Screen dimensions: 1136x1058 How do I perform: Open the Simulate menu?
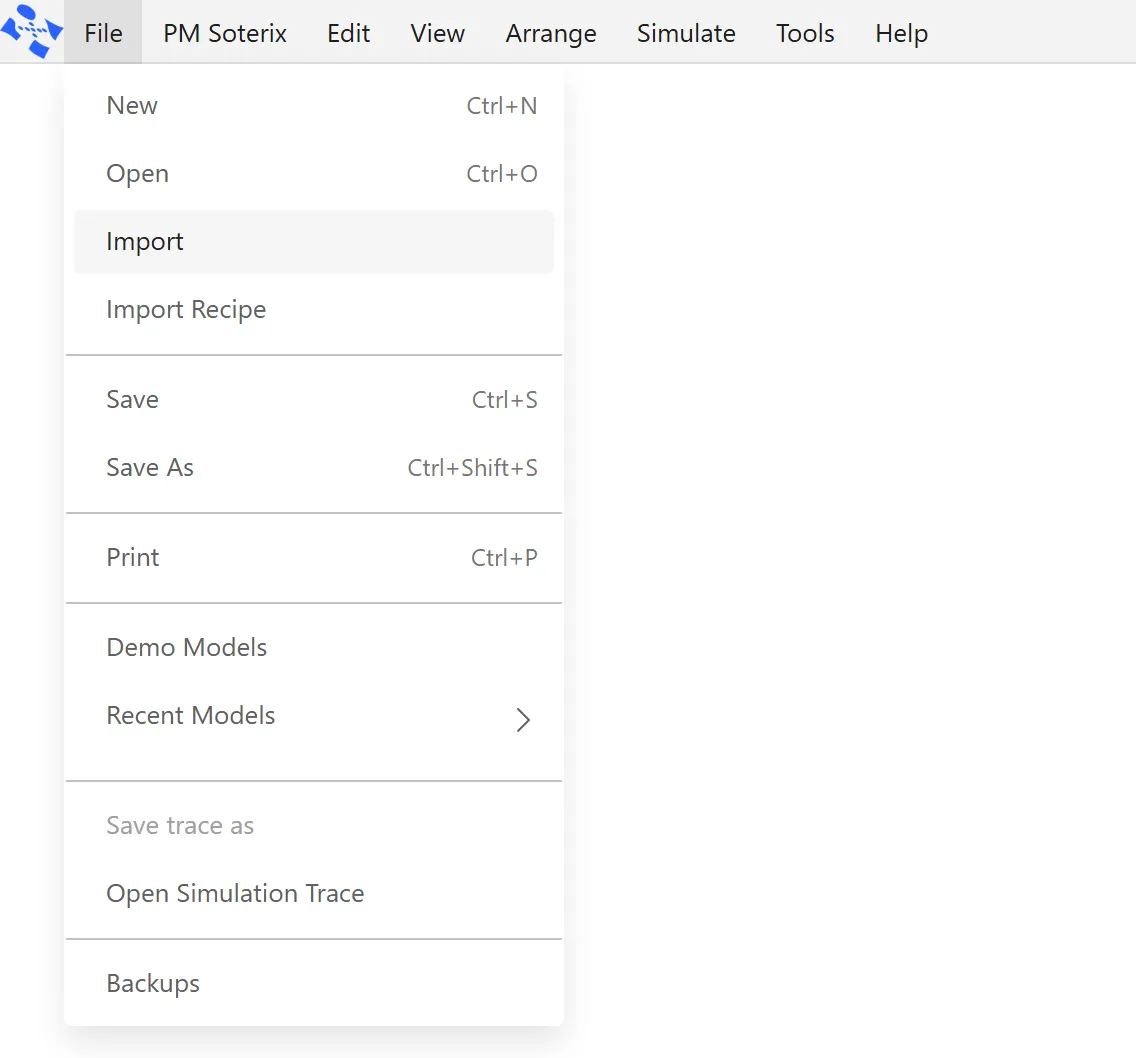click(x=686, y=33)
